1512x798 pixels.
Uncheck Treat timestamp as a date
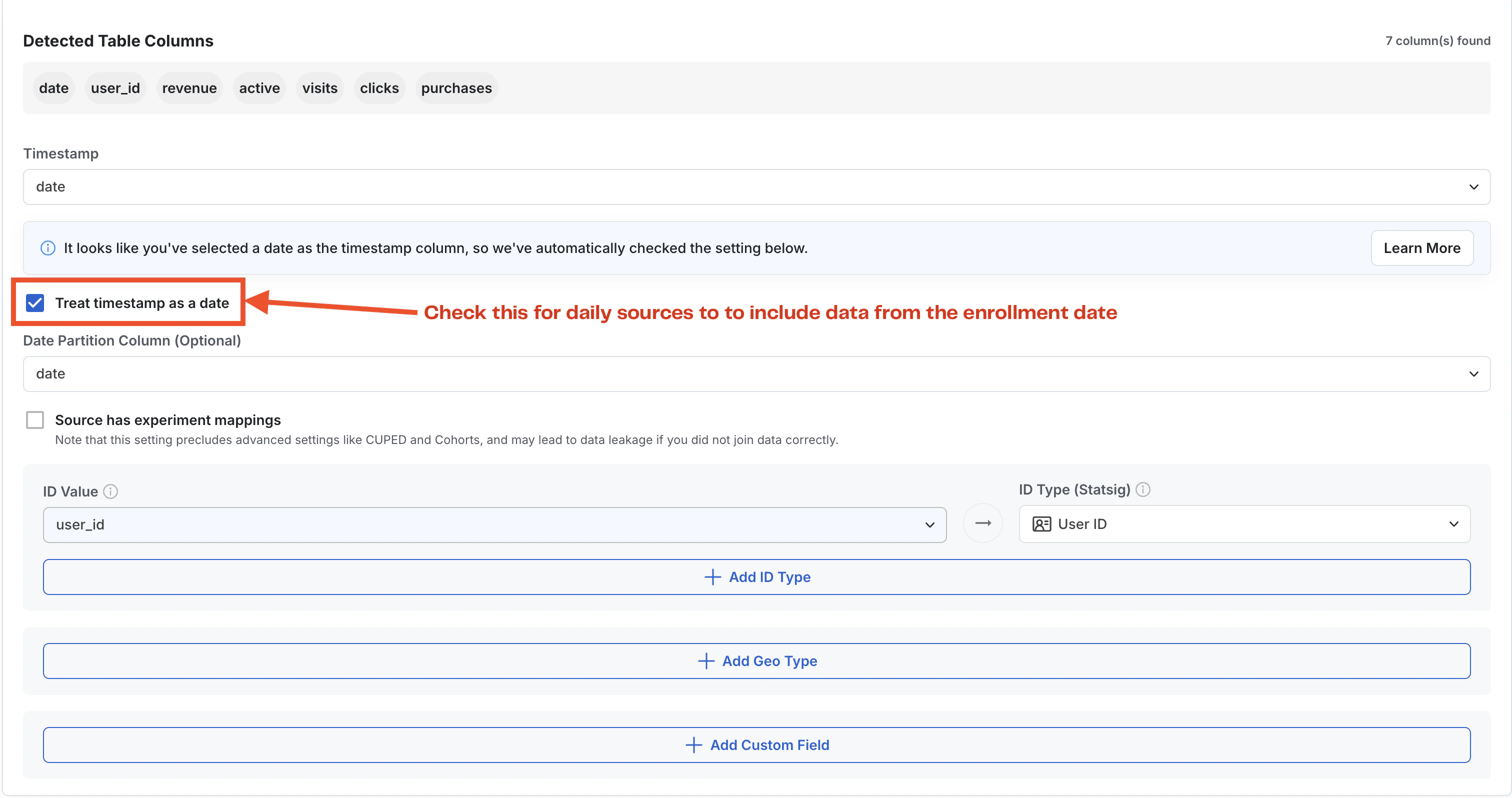pos(34,303)
